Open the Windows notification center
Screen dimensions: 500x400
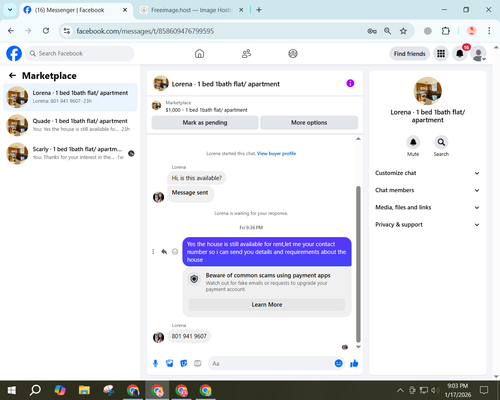click(484, 390)
